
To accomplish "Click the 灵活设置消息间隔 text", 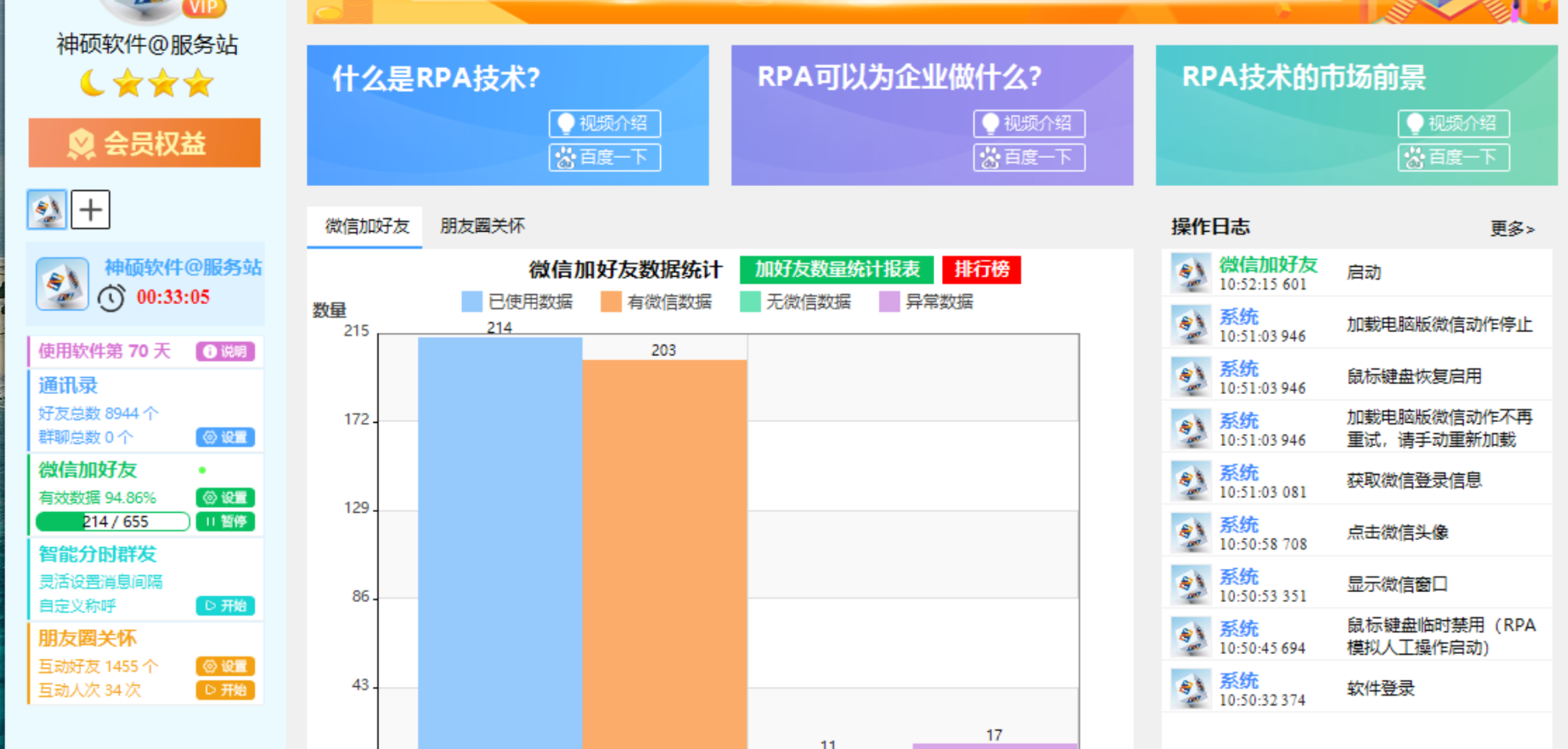I will (x=100, y=582).
